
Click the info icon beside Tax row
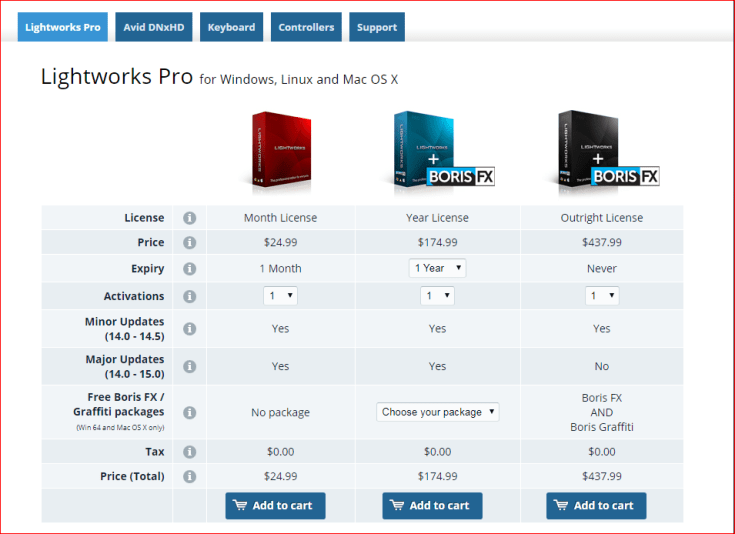(189, 452)
